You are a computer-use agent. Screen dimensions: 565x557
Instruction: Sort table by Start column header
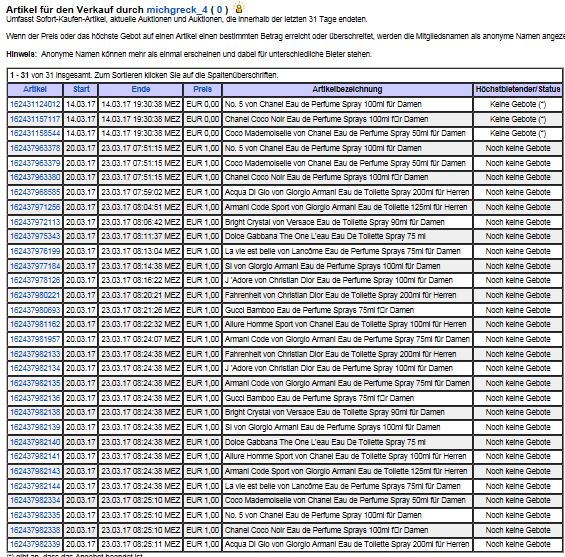[81, 89]
